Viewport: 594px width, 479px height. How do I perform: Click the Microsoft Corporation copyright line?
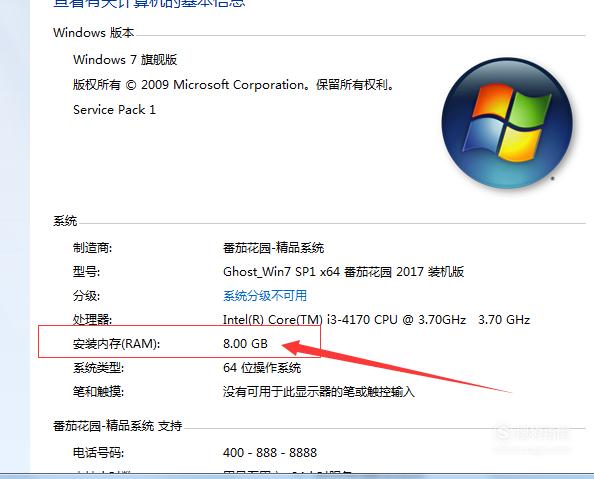click(x=233, y=85)
